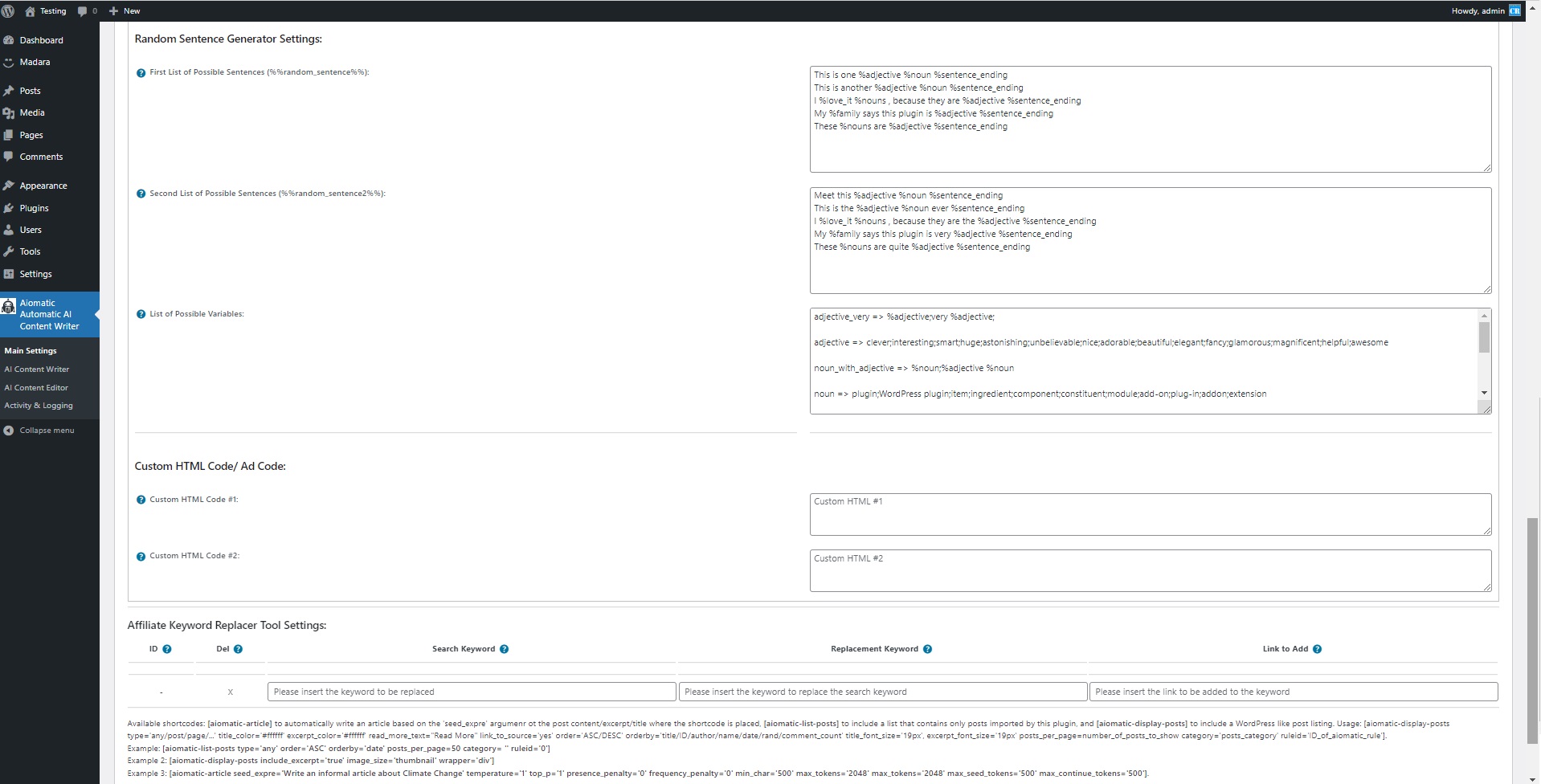Open AI Content Editor submenu item
This screenshot has width=1541, height=784.
[x=36, y=388]
